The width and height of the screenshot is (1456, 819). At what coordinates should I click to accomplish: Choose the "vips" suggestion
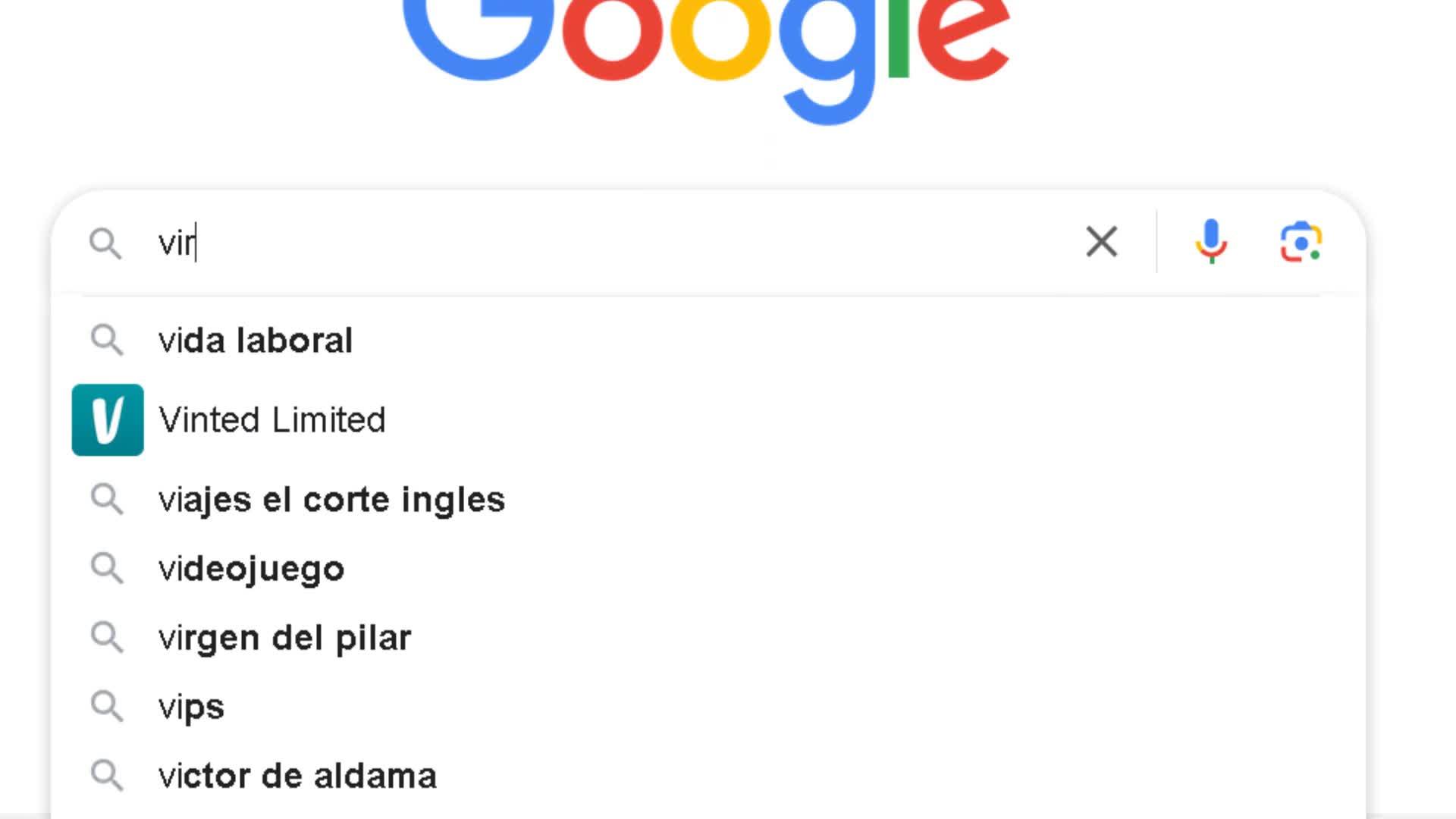191,707
